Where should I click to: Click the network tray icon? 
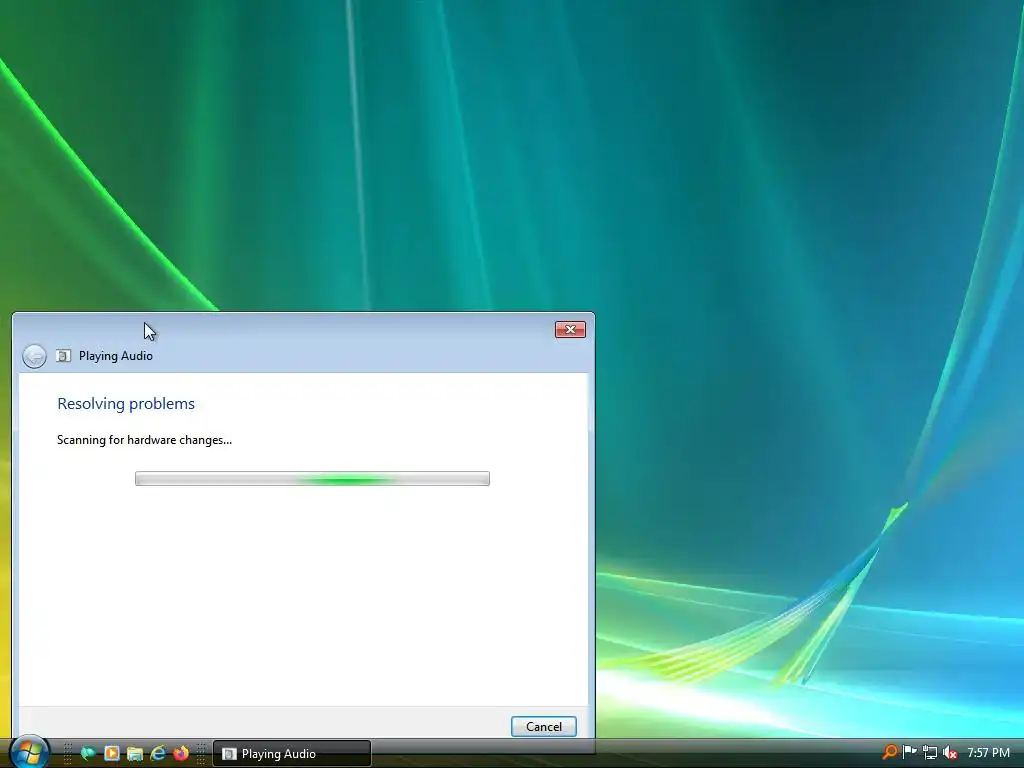click(x=930, y=753)
